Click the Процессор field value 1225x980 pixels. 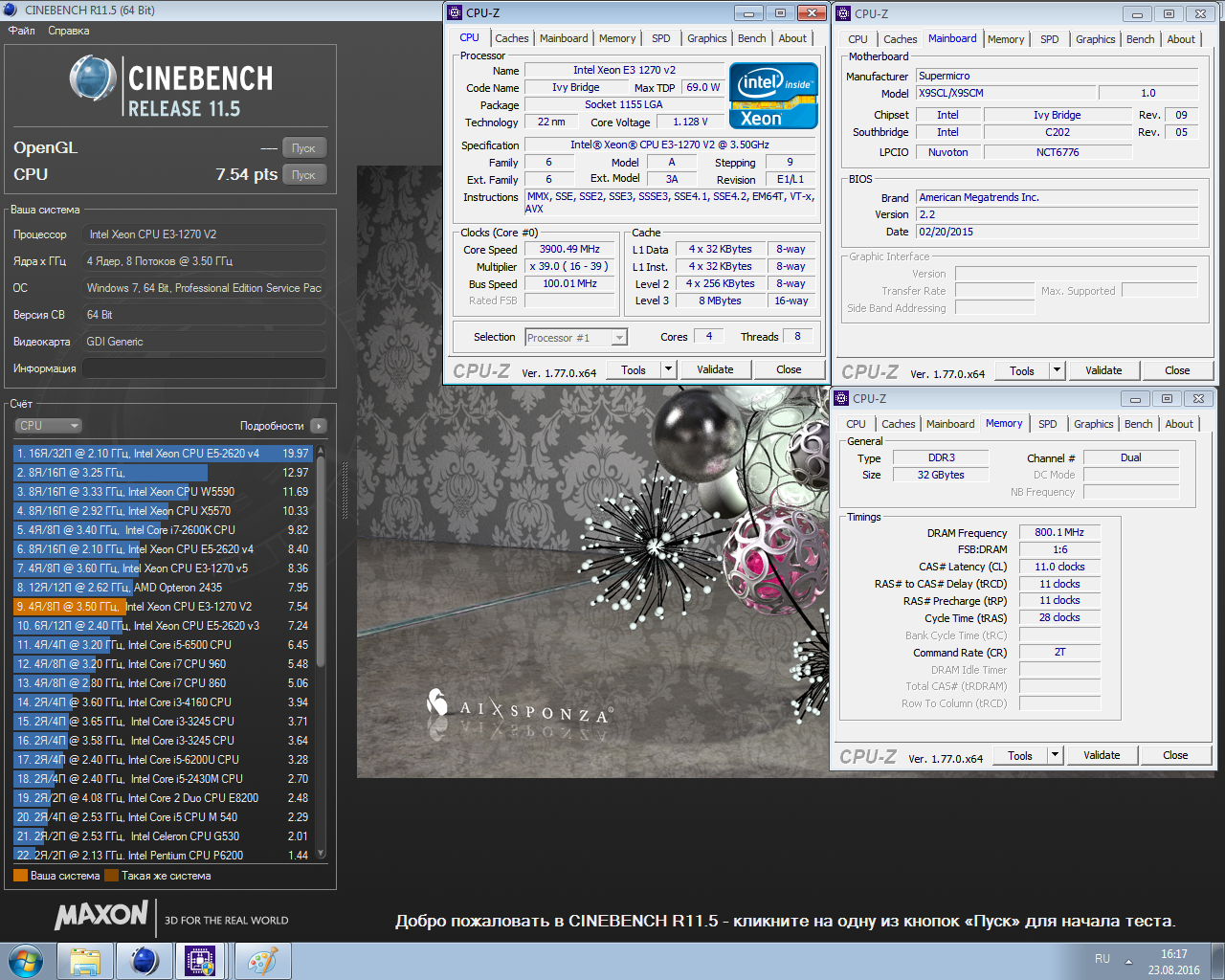point(203,234)
